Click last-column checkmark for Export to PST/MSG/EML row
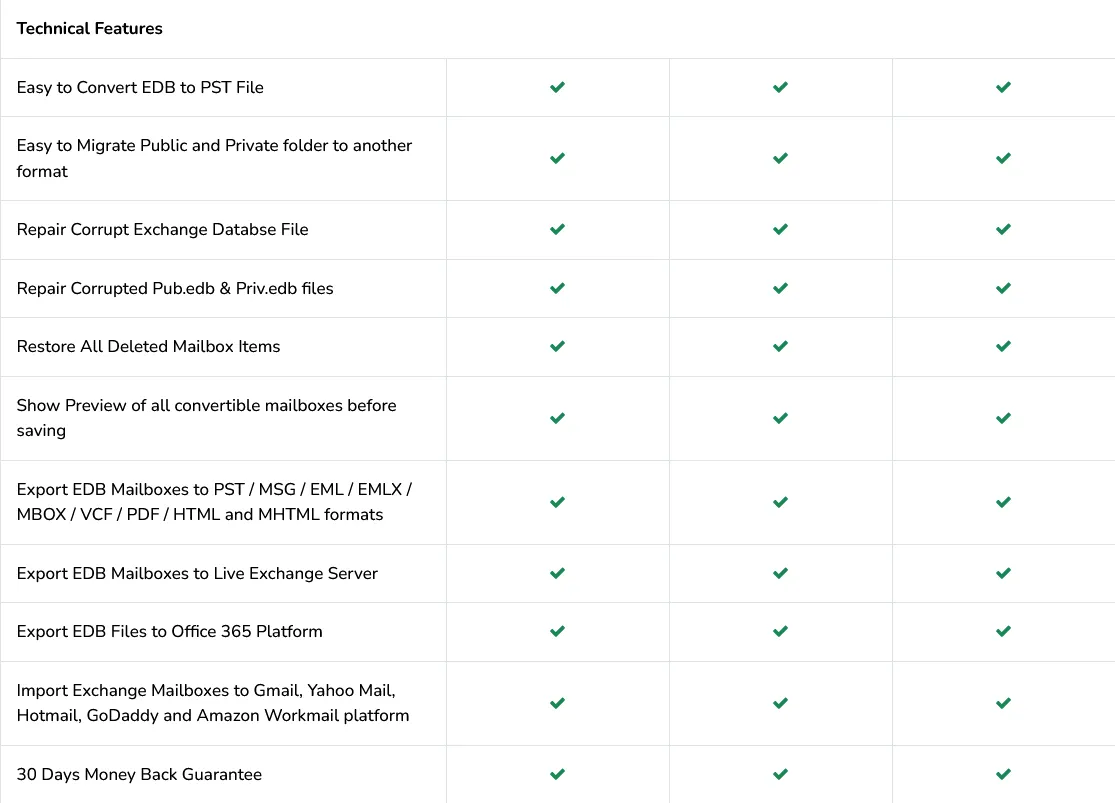Screen dimensions: 1115x803 click(x=1003, y=502)
